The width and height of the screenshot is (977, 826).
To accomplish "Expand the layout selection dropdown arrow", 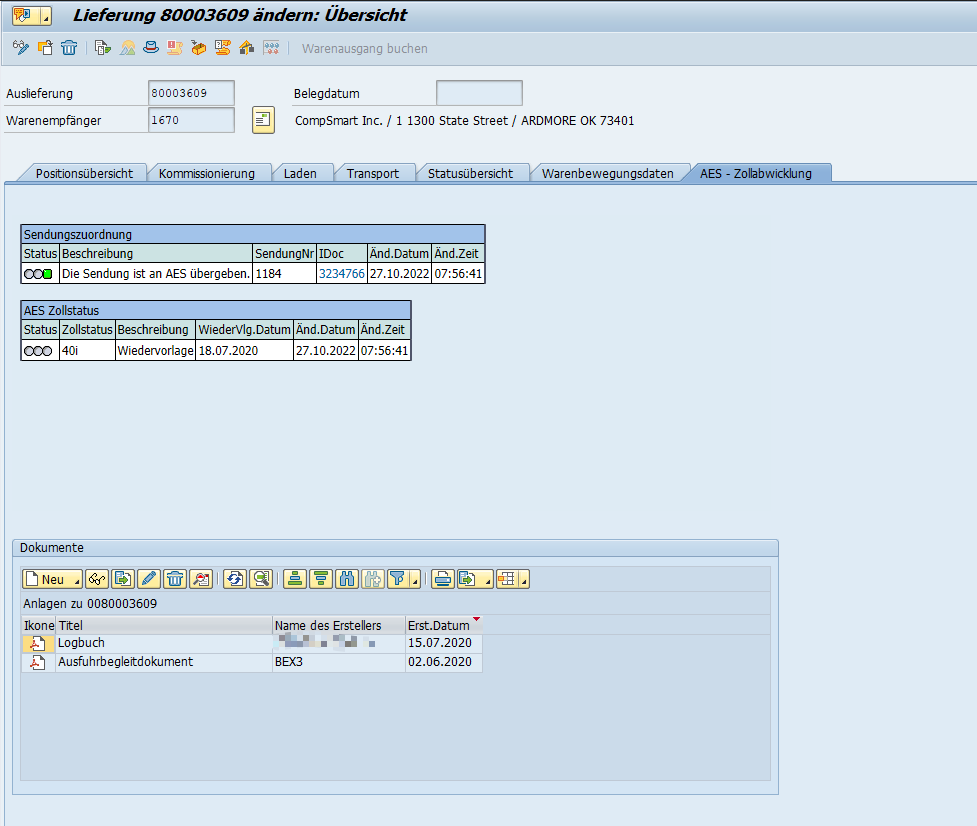I will [x=524, y=579].
